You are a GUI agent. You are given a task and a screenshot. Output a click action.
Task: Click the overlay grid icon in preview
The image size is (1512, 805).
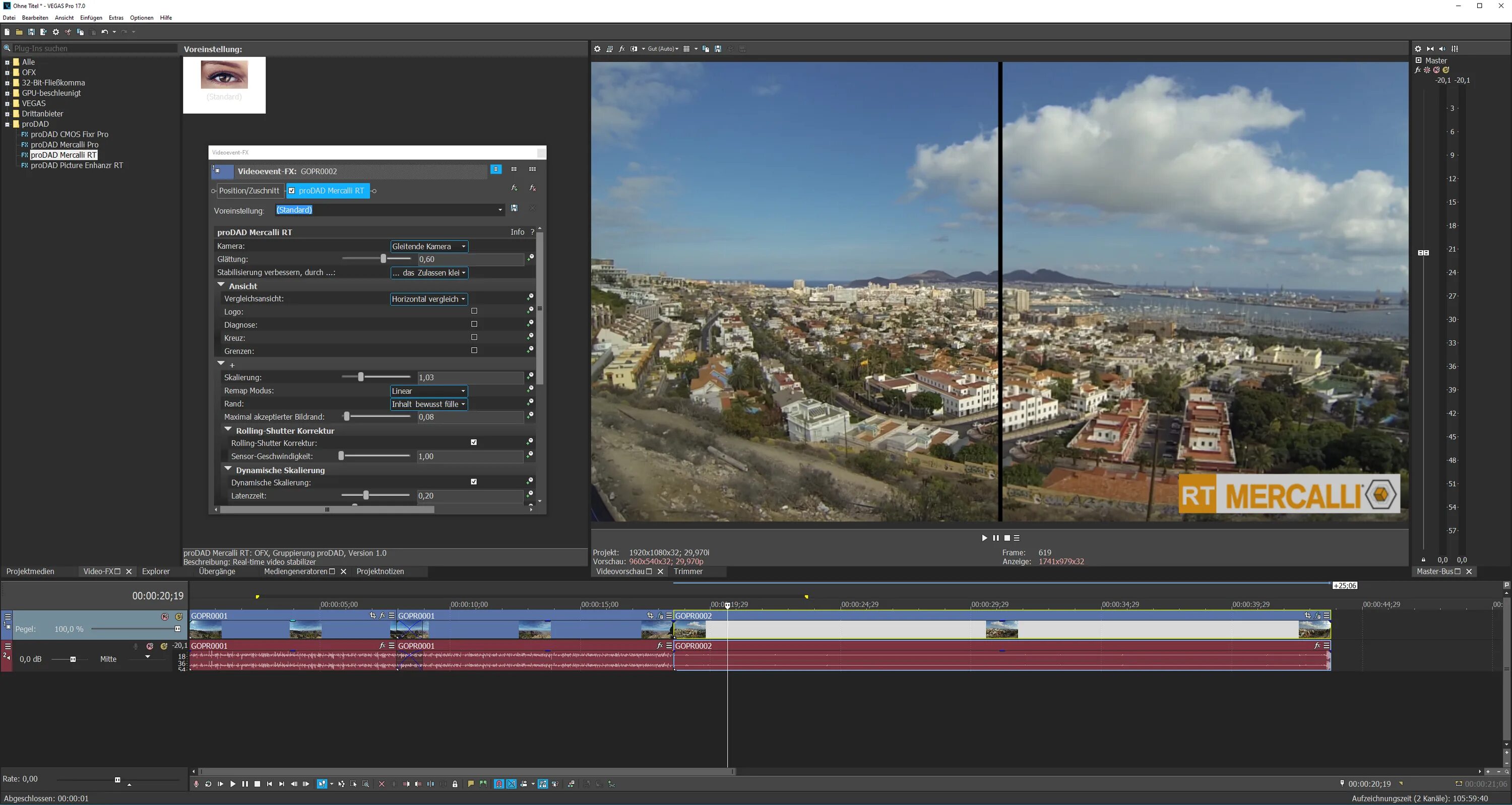686,49
